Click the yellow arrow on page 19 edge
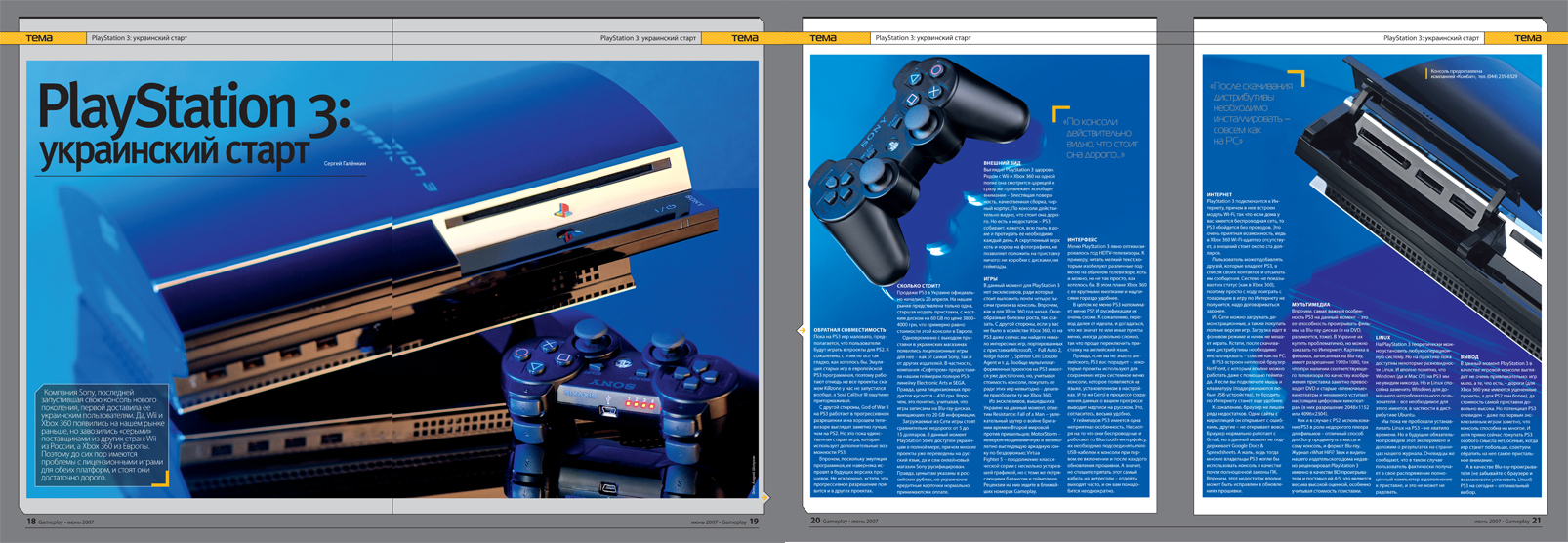Viewport: 1568px width, 543px height. (765, 497)
